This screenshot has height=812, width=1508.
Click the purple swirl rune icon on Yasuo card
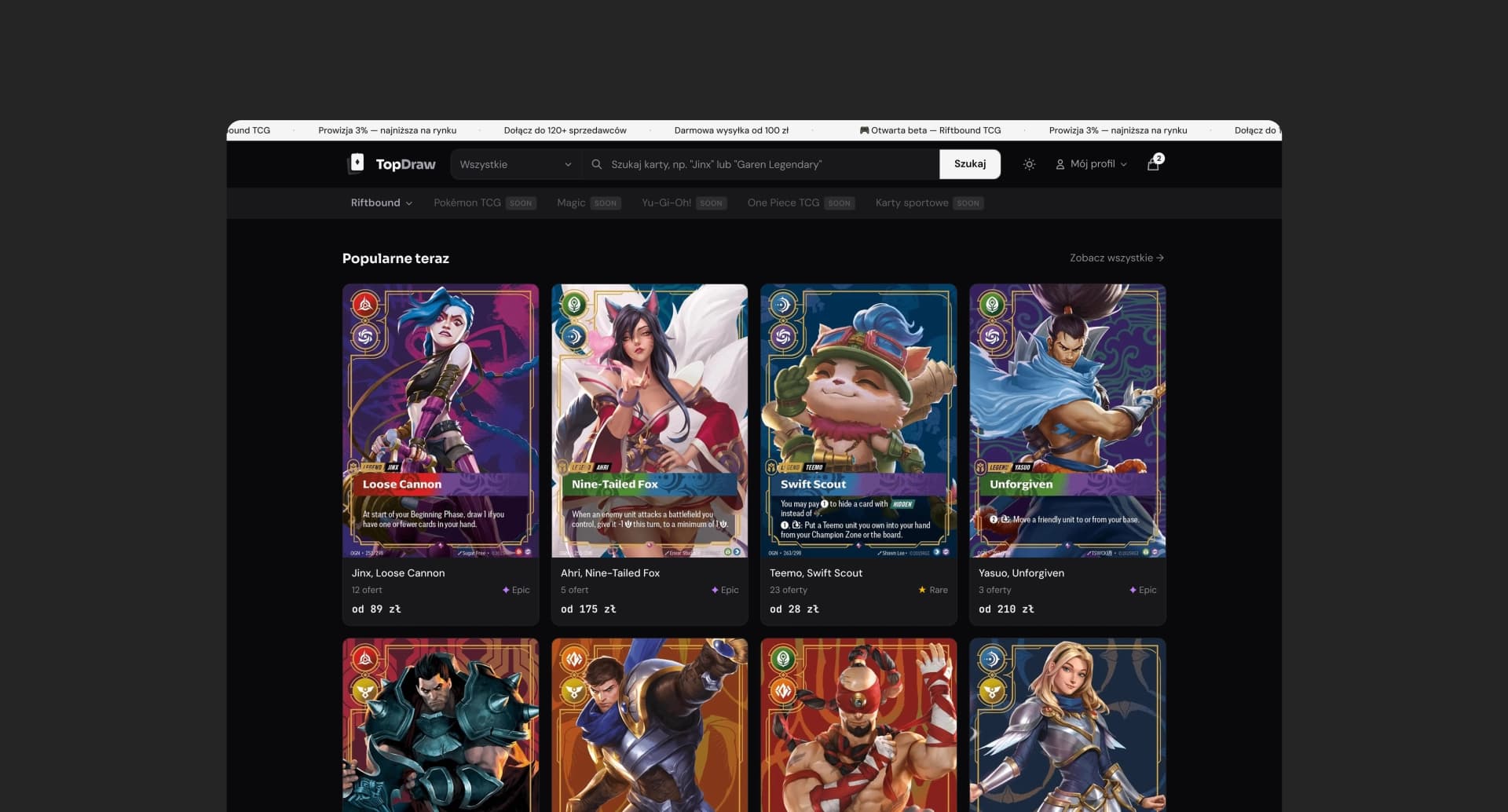[x=992, y=337]
